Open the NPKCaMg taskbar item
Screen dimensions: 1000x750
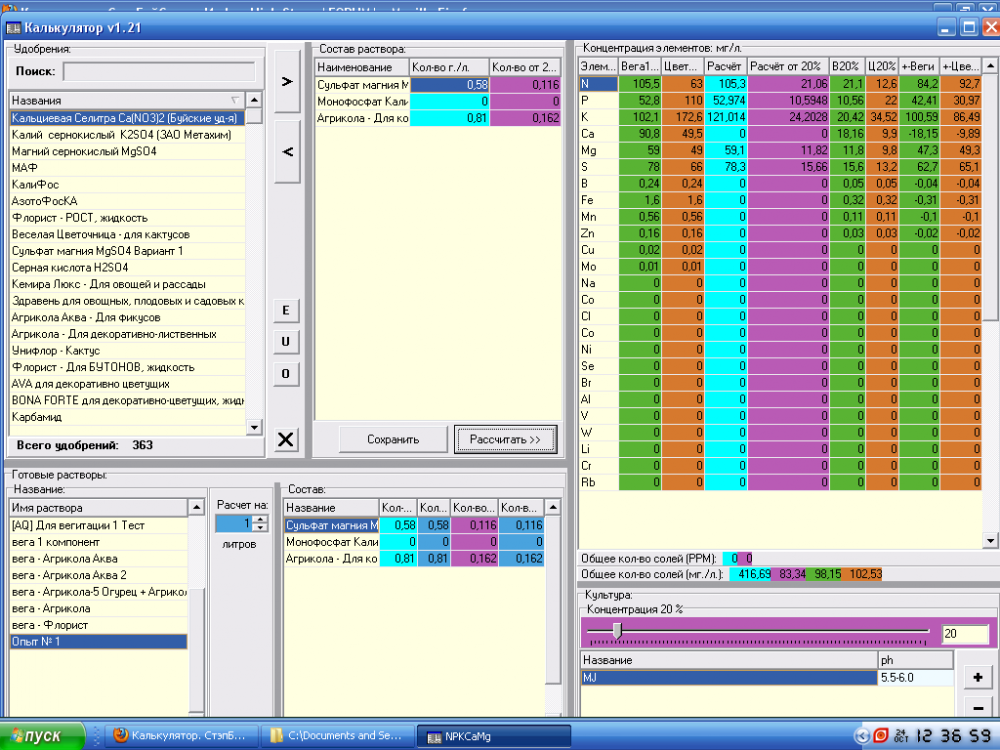(492, 736)
